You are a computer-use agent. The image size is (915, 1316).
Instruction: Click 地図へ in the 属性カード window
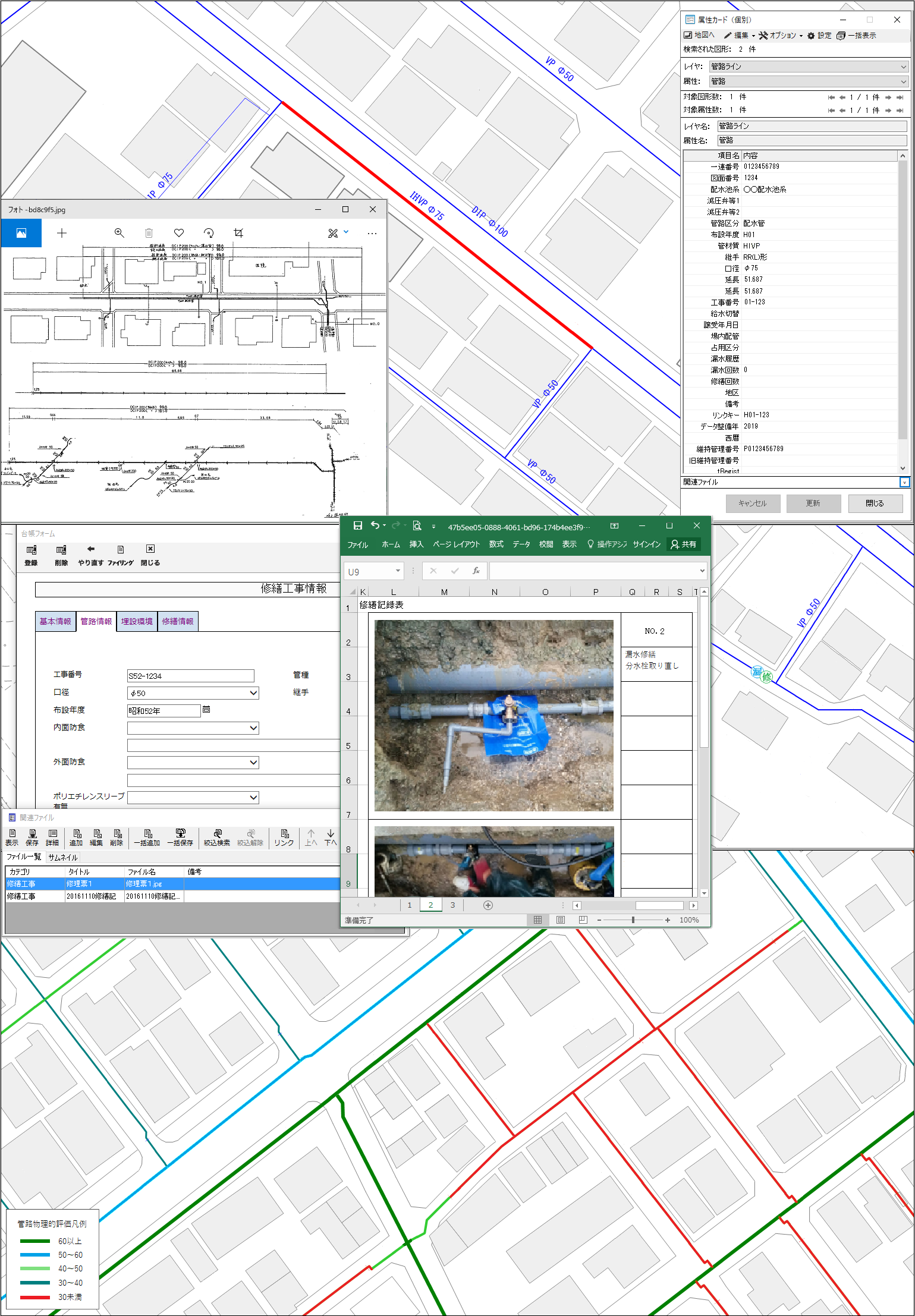click(699, 36)
